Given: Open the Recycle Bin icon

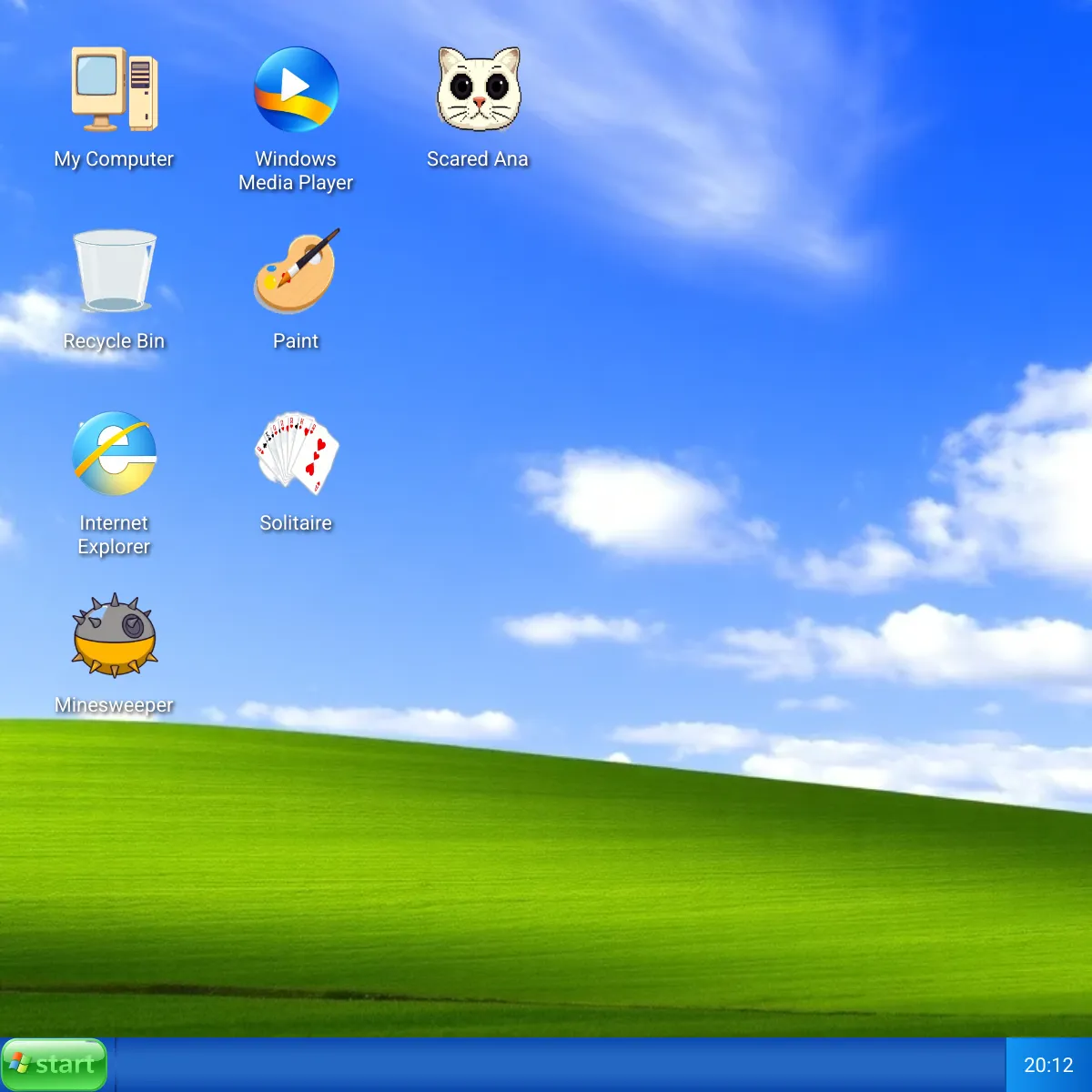Looking at the screenshot, I should click(114, 271).
